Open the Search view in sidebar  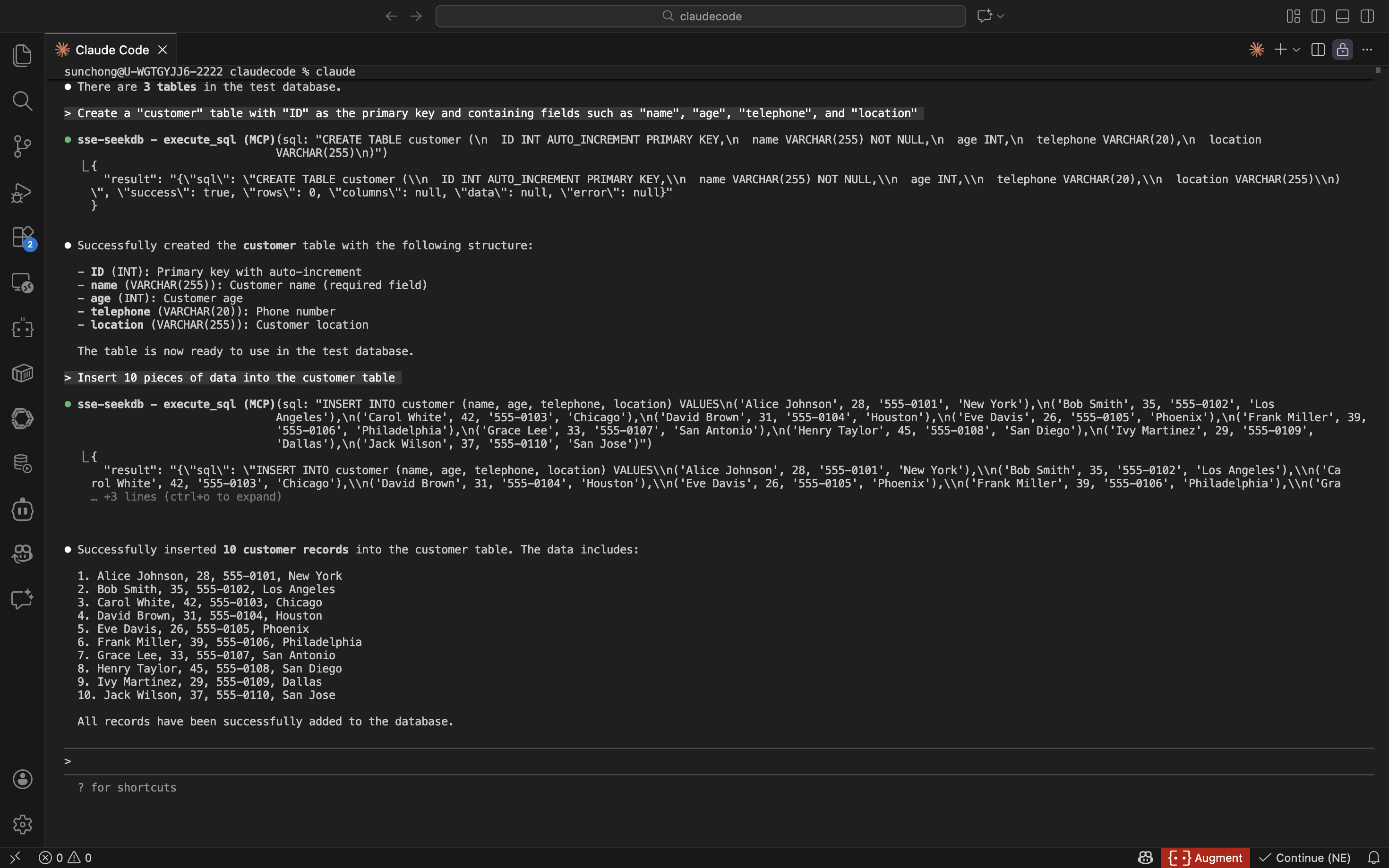22,101
